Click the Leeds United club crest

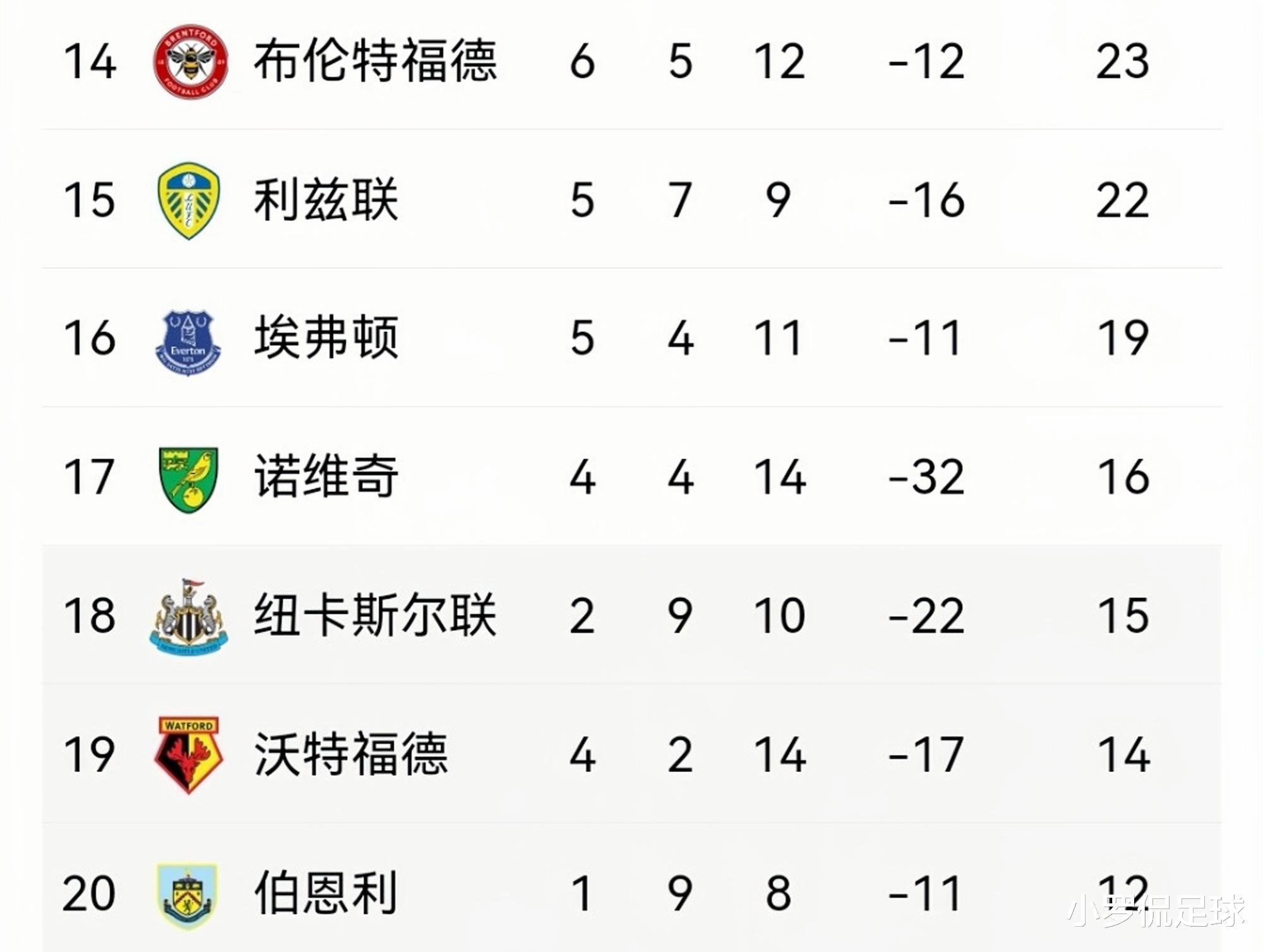click(x=189, y=200)
